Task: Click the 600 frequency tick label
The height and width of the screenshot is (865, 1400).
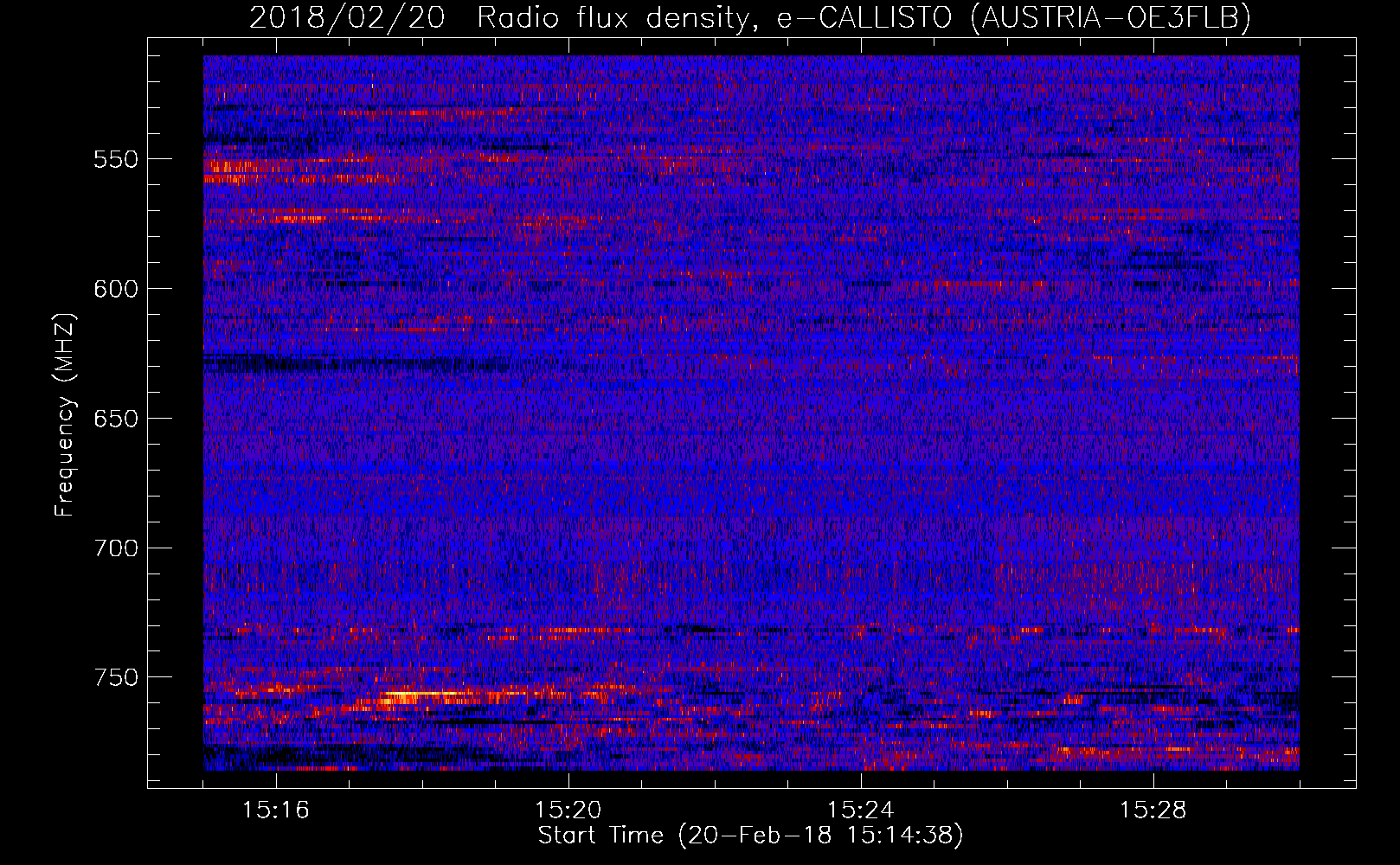Action: tap(116, 289)
